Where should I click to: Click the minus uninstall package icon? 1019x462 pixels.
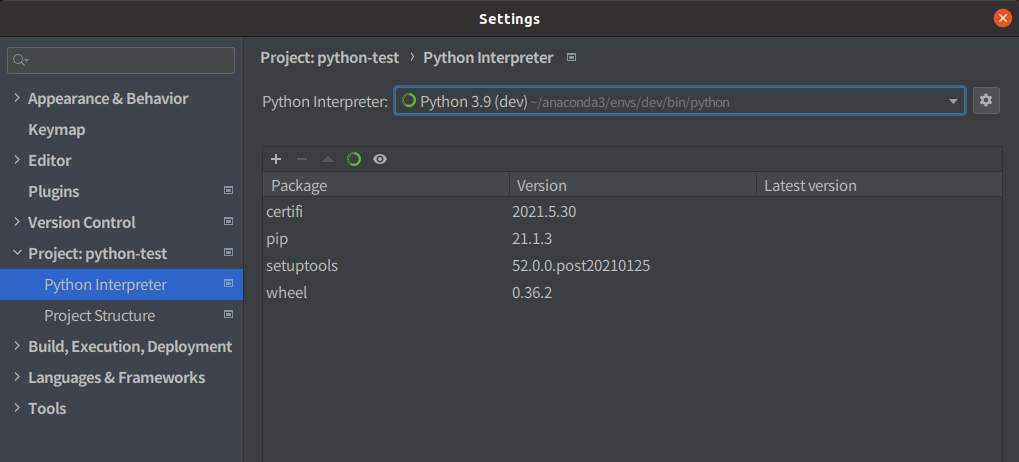[x=302, y=159]
